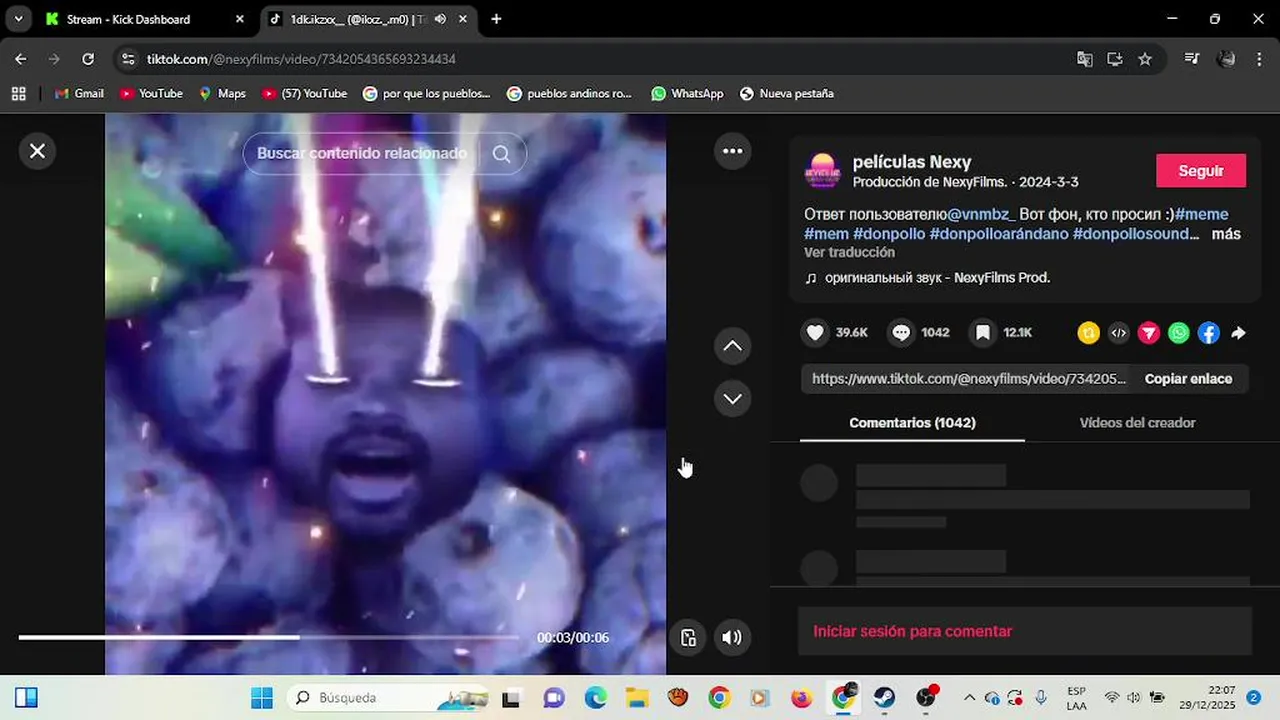This screenshot has width=1280, height=720.
Task: Open the tab search dropdown arrow
Action: (x=18, y=19)
